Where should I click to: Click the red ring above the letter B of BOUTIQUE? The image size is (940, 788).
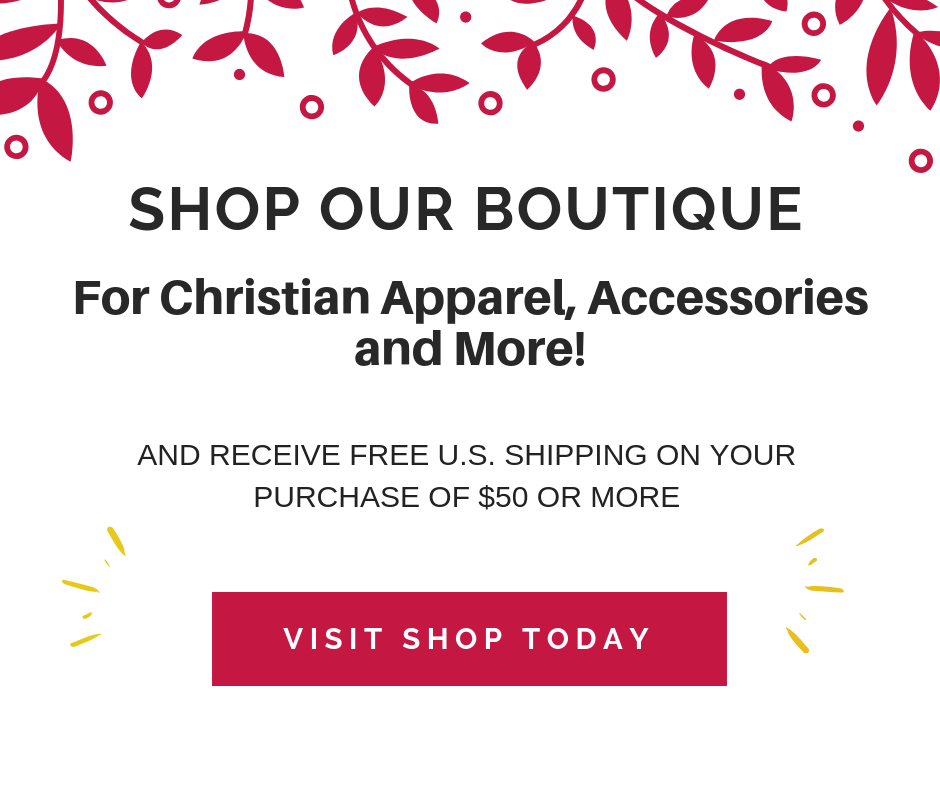point(490,103)
